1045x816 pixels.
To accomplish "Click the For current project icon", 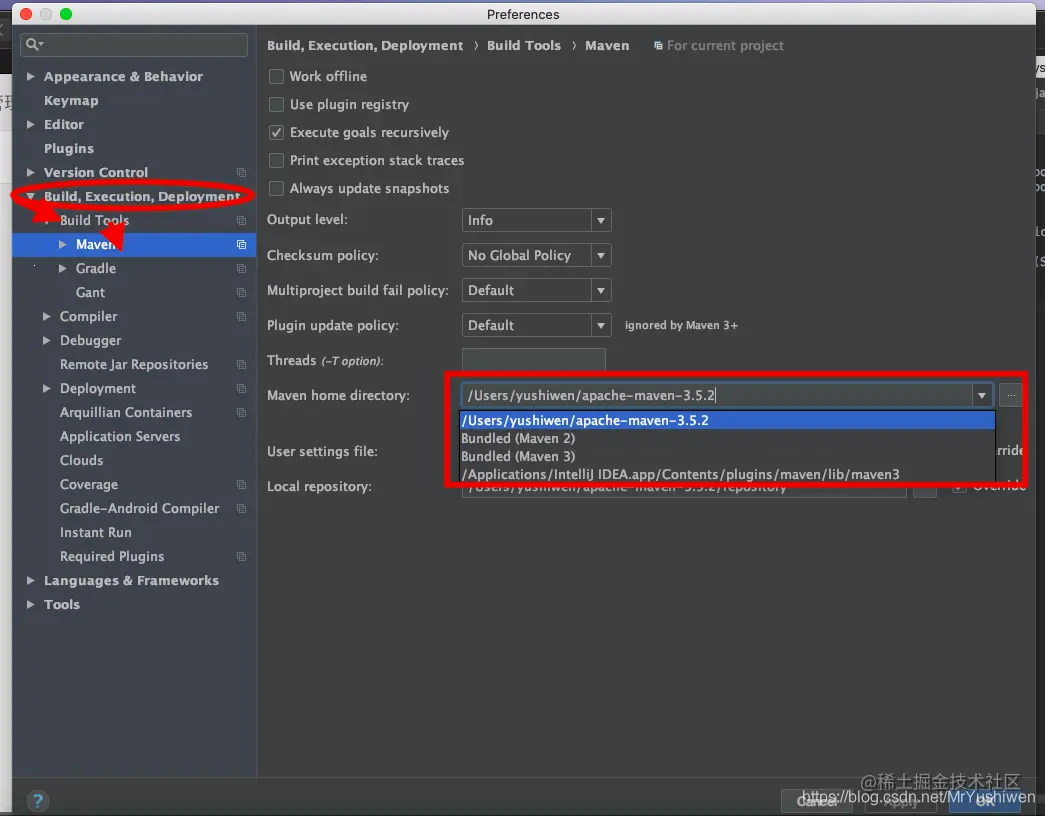I will (x=658, y=45).
